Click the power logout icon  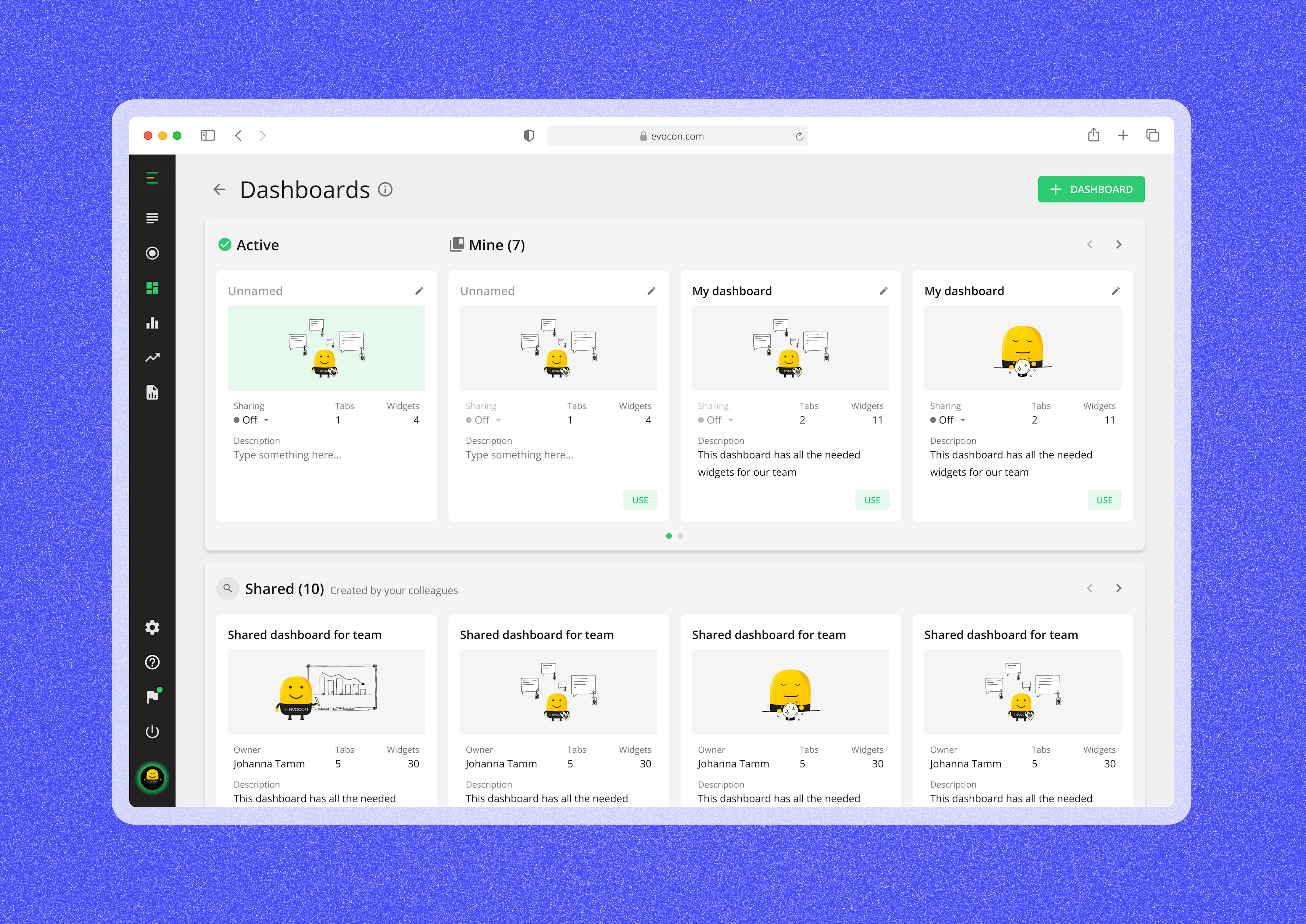point(152,732)
